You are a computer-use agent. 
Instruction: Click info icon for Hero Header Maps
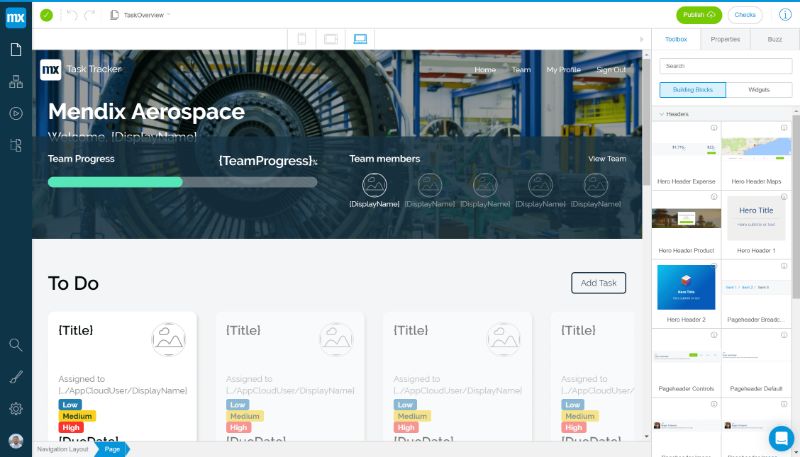click(784, 128)
